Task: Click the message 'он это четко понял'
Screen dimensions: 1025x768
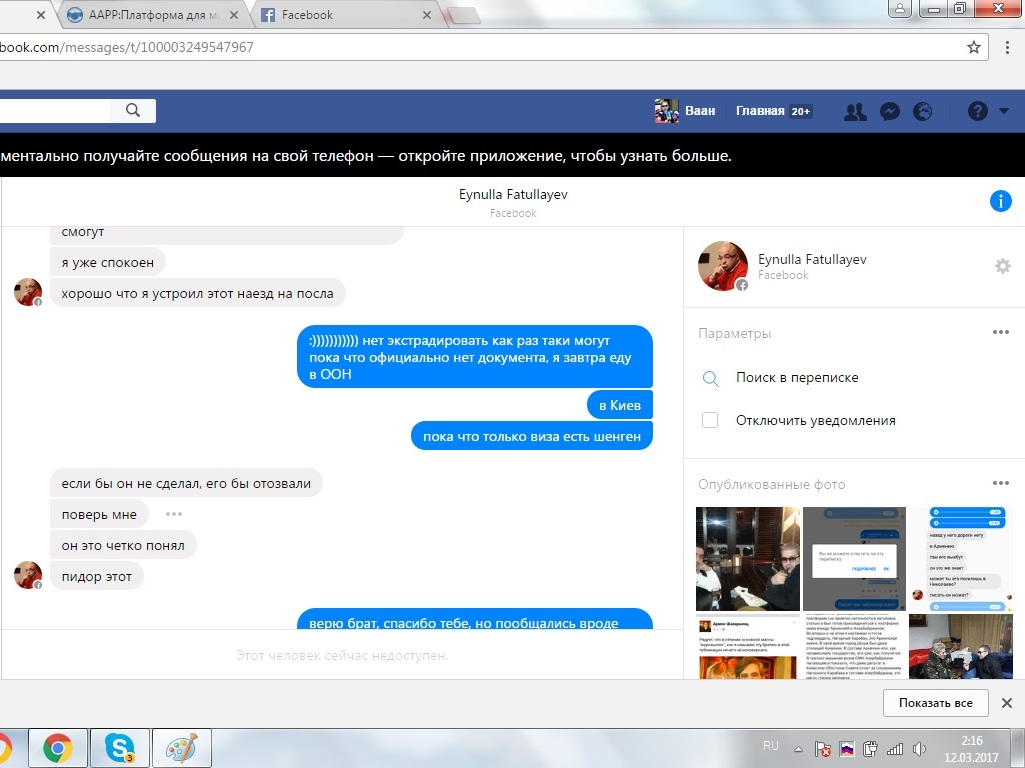Action: [x=123, y=545]
